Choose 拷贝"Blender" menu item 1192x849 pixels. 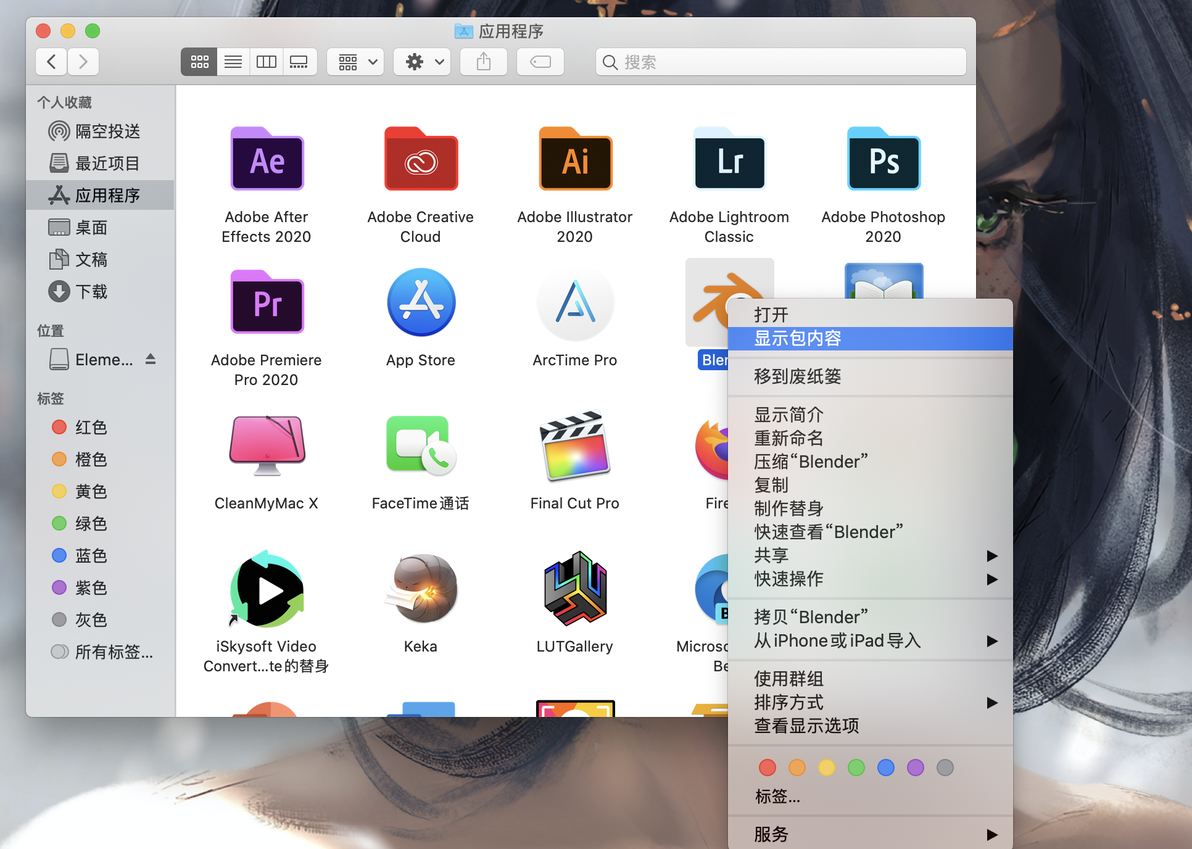[870, 617]
